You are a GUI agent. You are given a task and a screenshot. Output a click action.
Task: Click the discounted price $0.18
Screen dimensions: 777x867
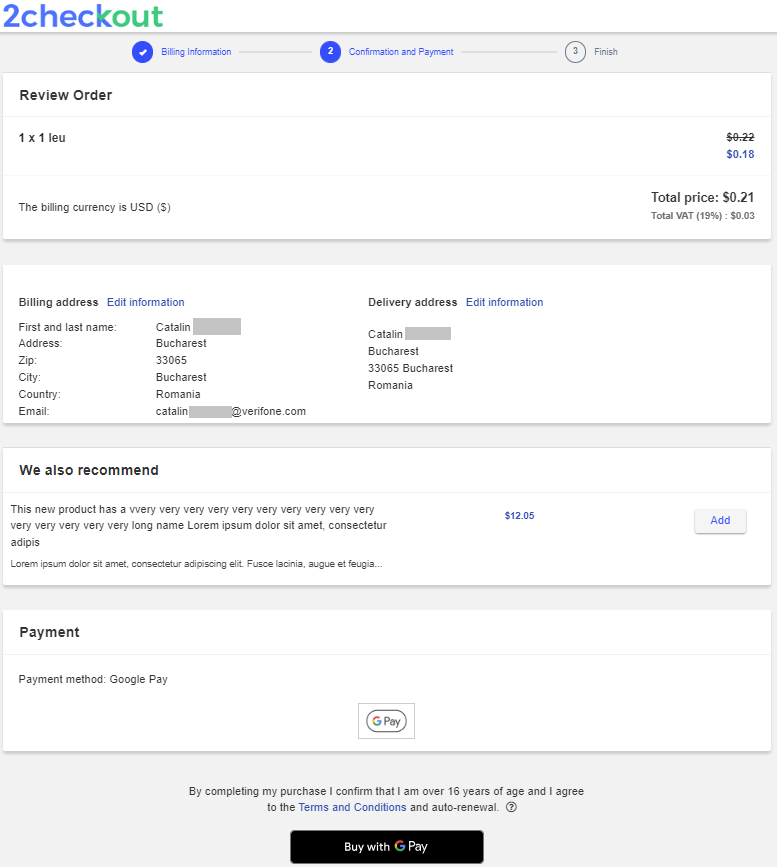pyautogui.click(x=740, y=154)
